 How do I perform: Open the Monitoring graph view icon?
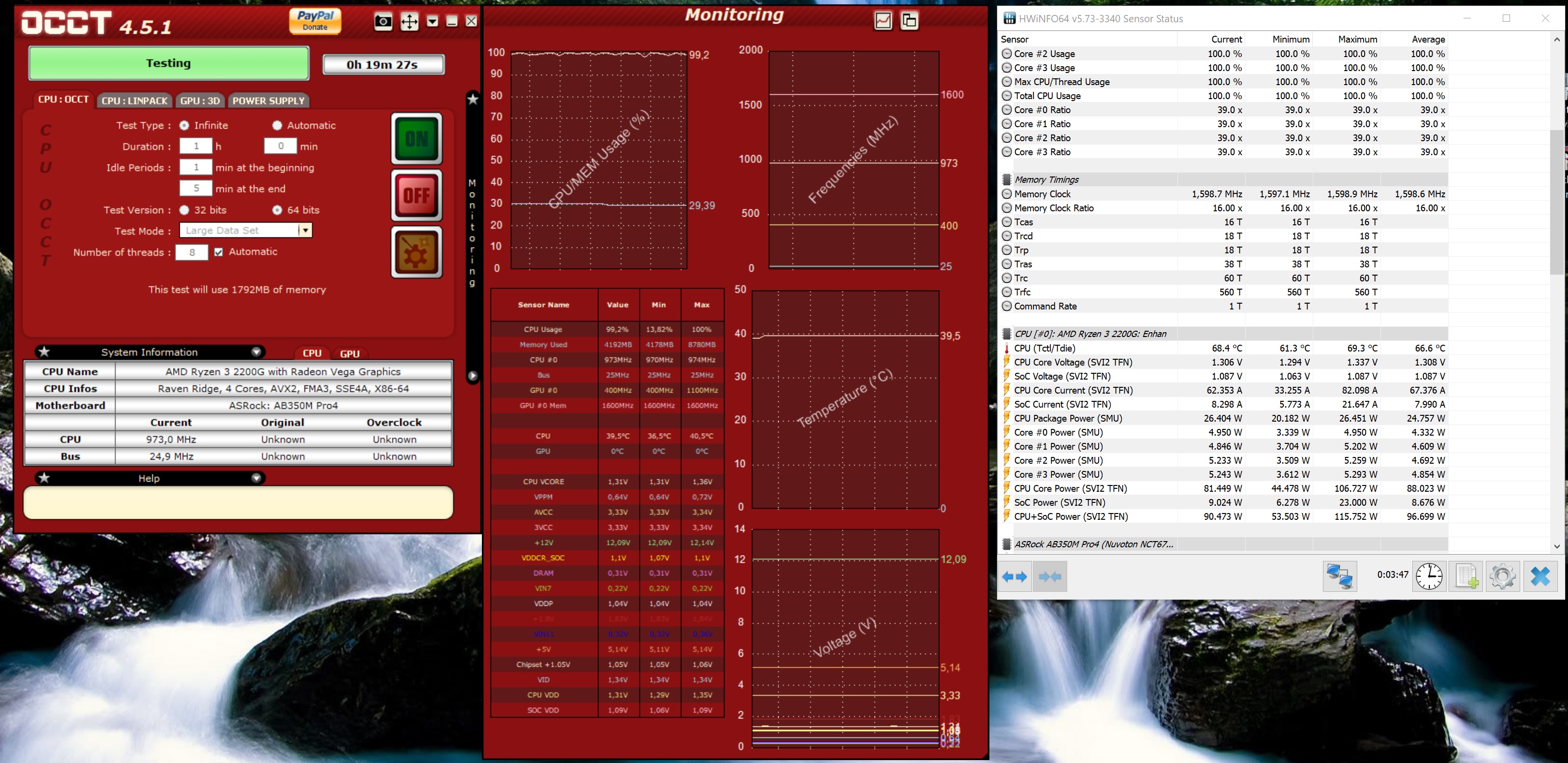pyautogui.click(x=883, y=21)
